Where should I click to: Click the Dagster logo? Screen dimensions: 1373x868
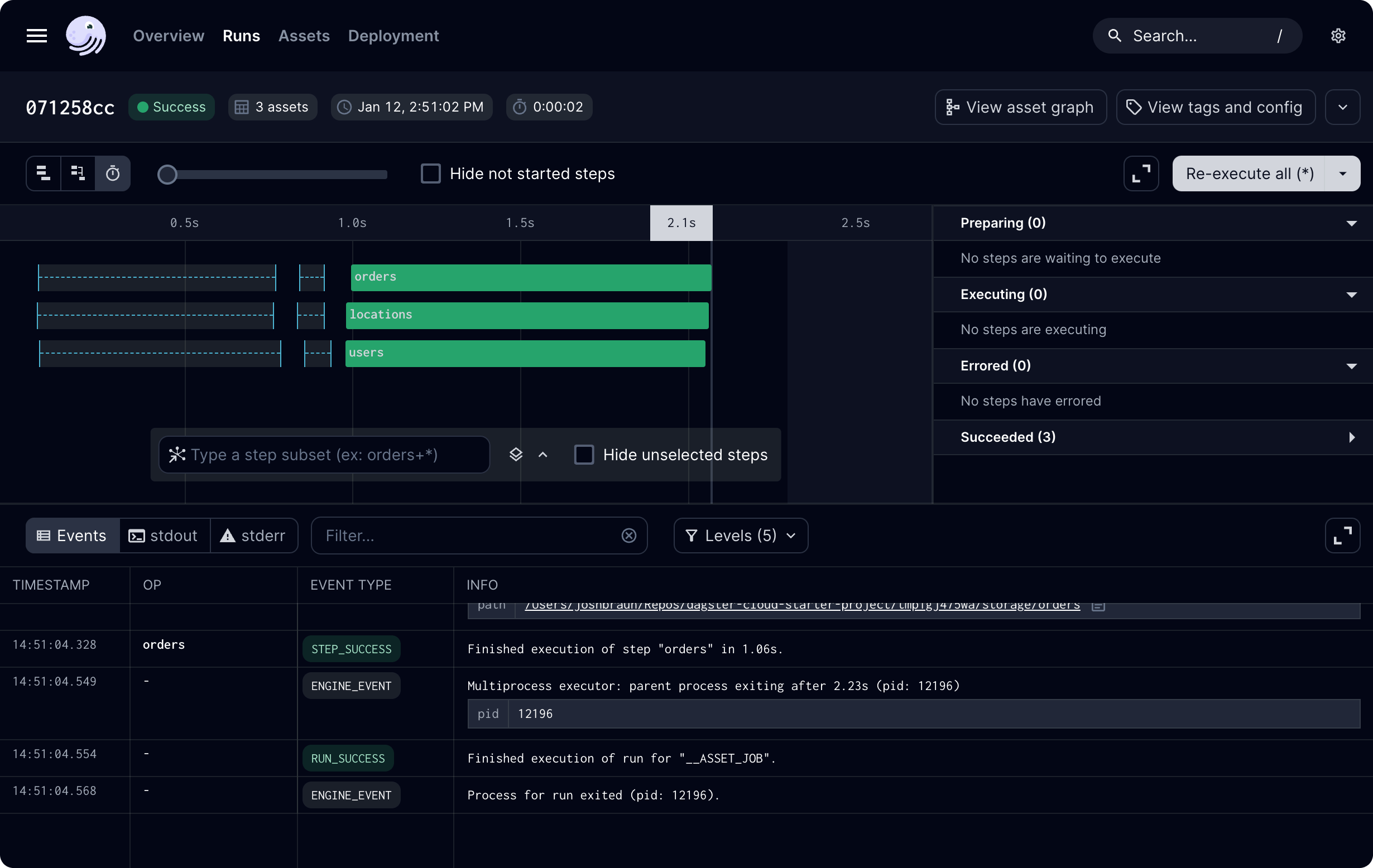(85, 35)
